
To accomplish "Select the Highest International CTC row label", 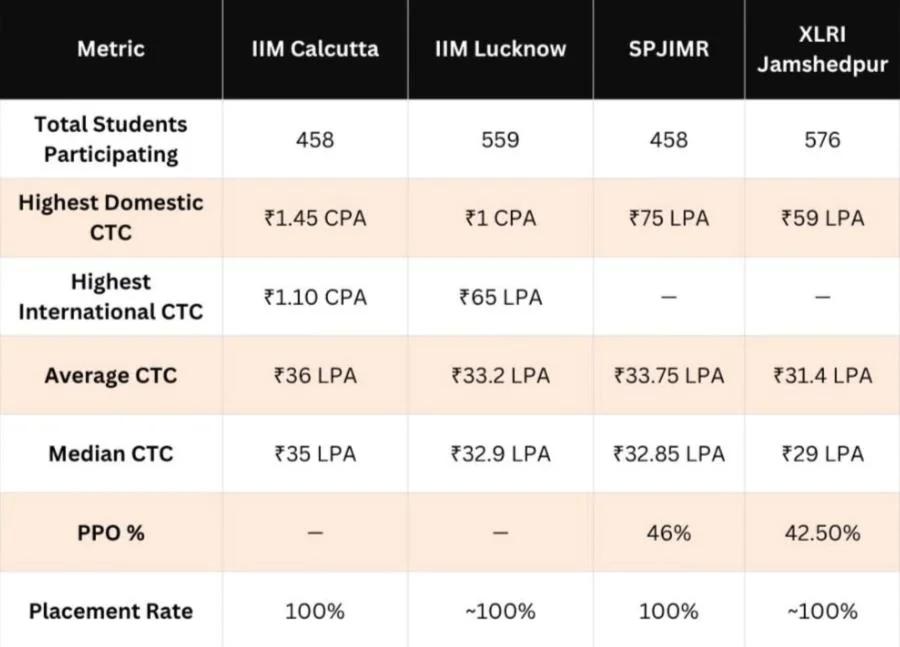I will (x=110, y=297).
